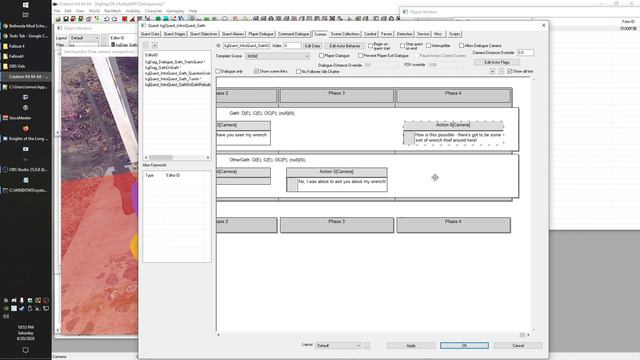640x360 pixels.
Task: Click the Cancel button
Action: coord(518,346)
